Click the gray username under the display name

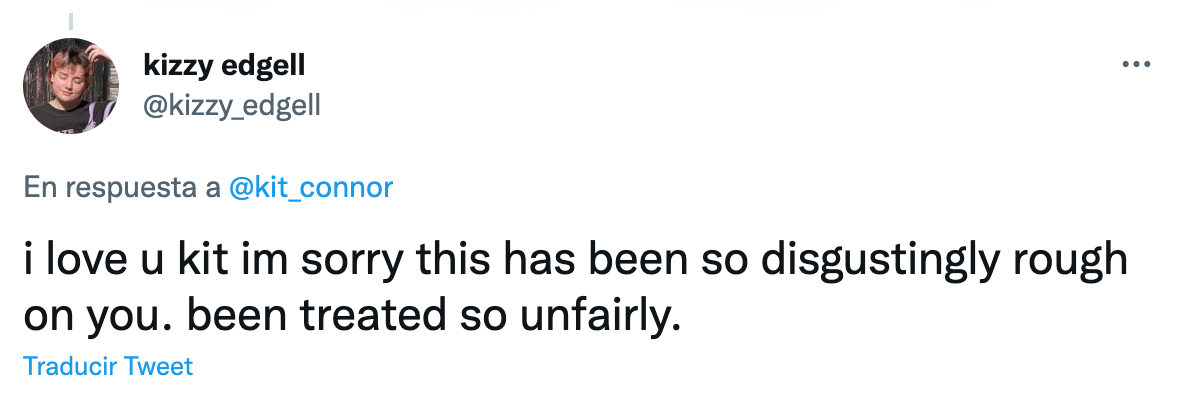pos(232,104)
